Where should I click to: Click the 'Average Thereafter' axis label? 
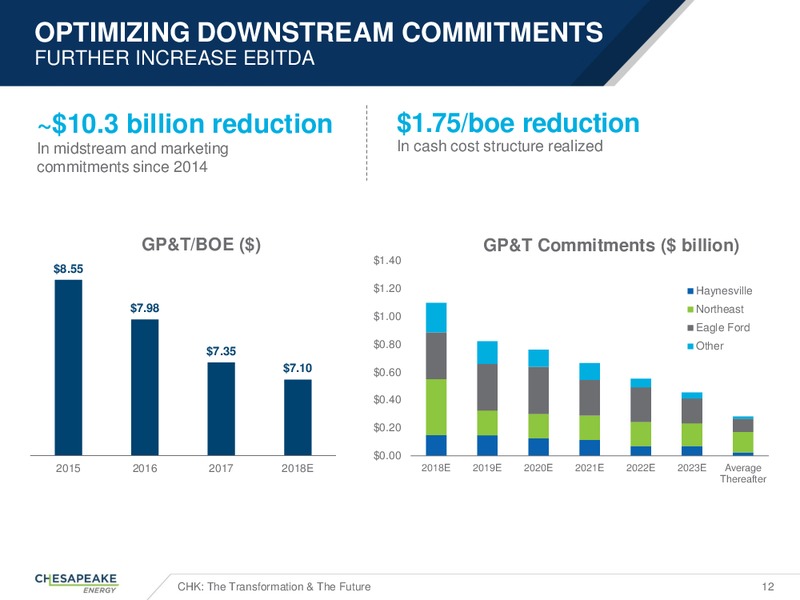coord(743,473)
